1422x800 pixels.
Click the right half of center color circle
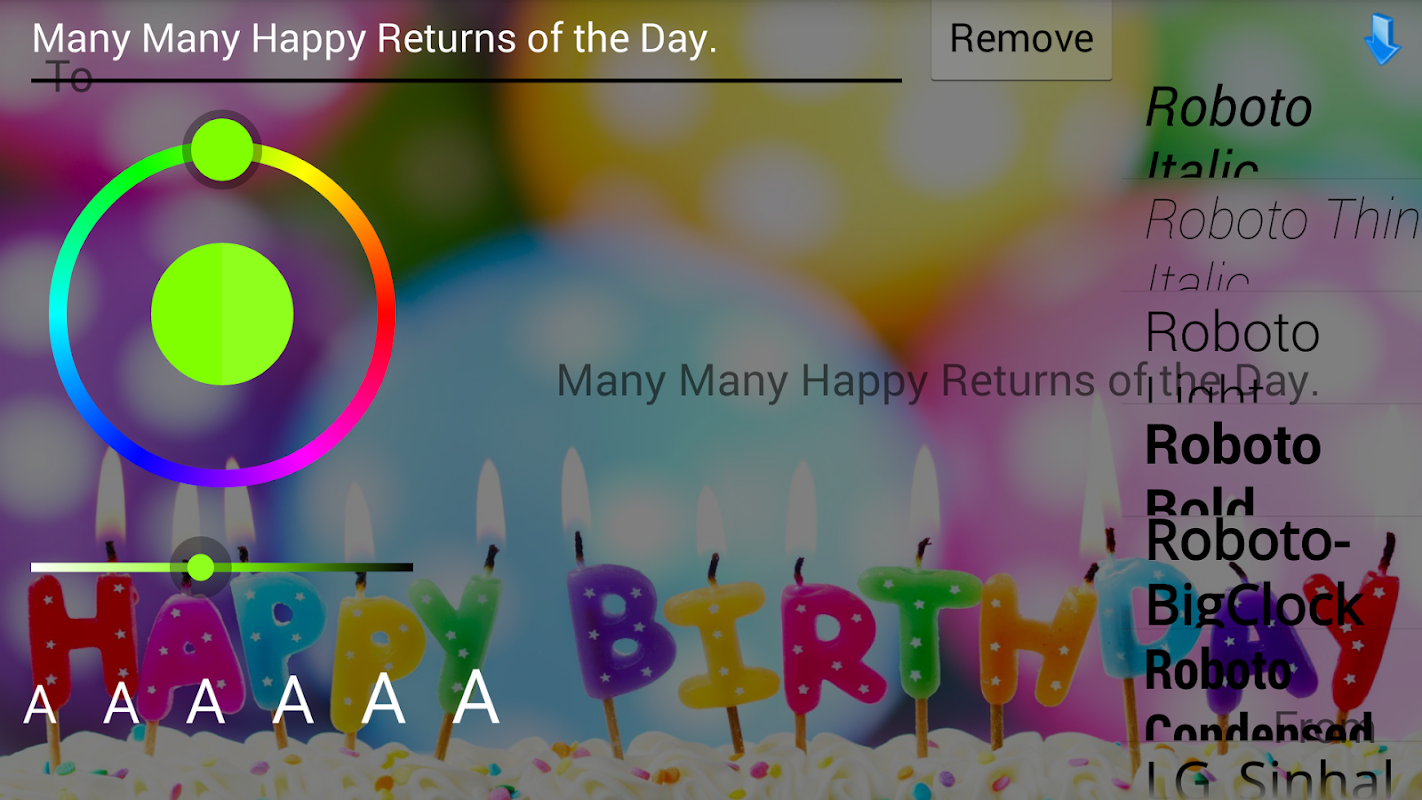click(258, 314)
